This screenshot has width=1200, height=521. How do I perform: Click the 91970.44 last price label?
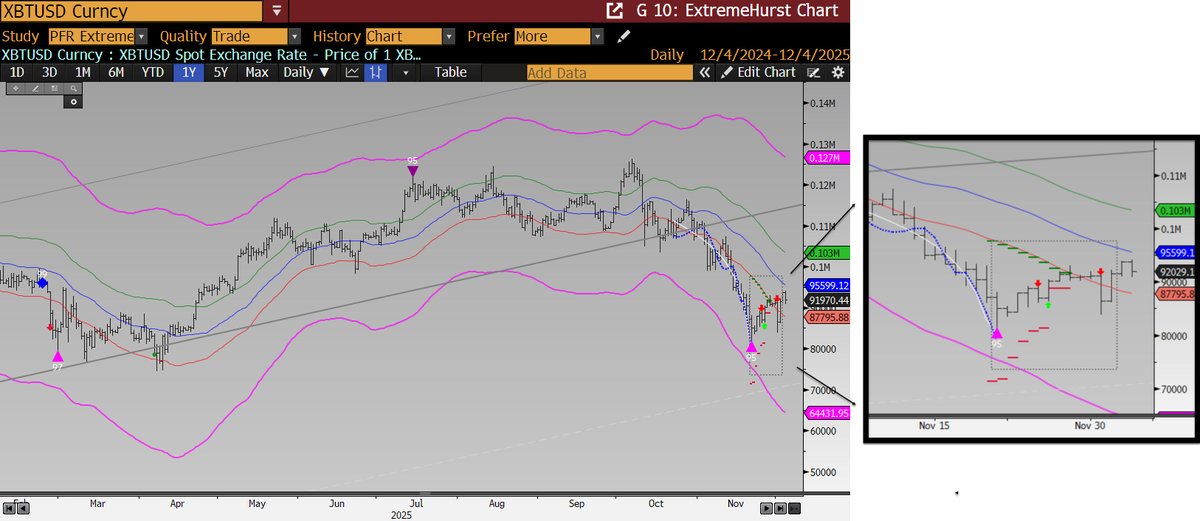828,299
